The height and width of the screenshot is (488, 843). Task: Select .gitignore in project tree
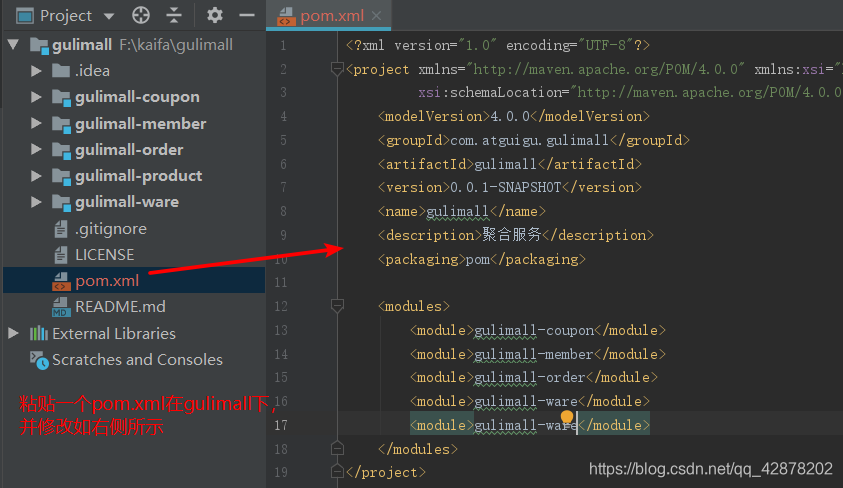111,229
